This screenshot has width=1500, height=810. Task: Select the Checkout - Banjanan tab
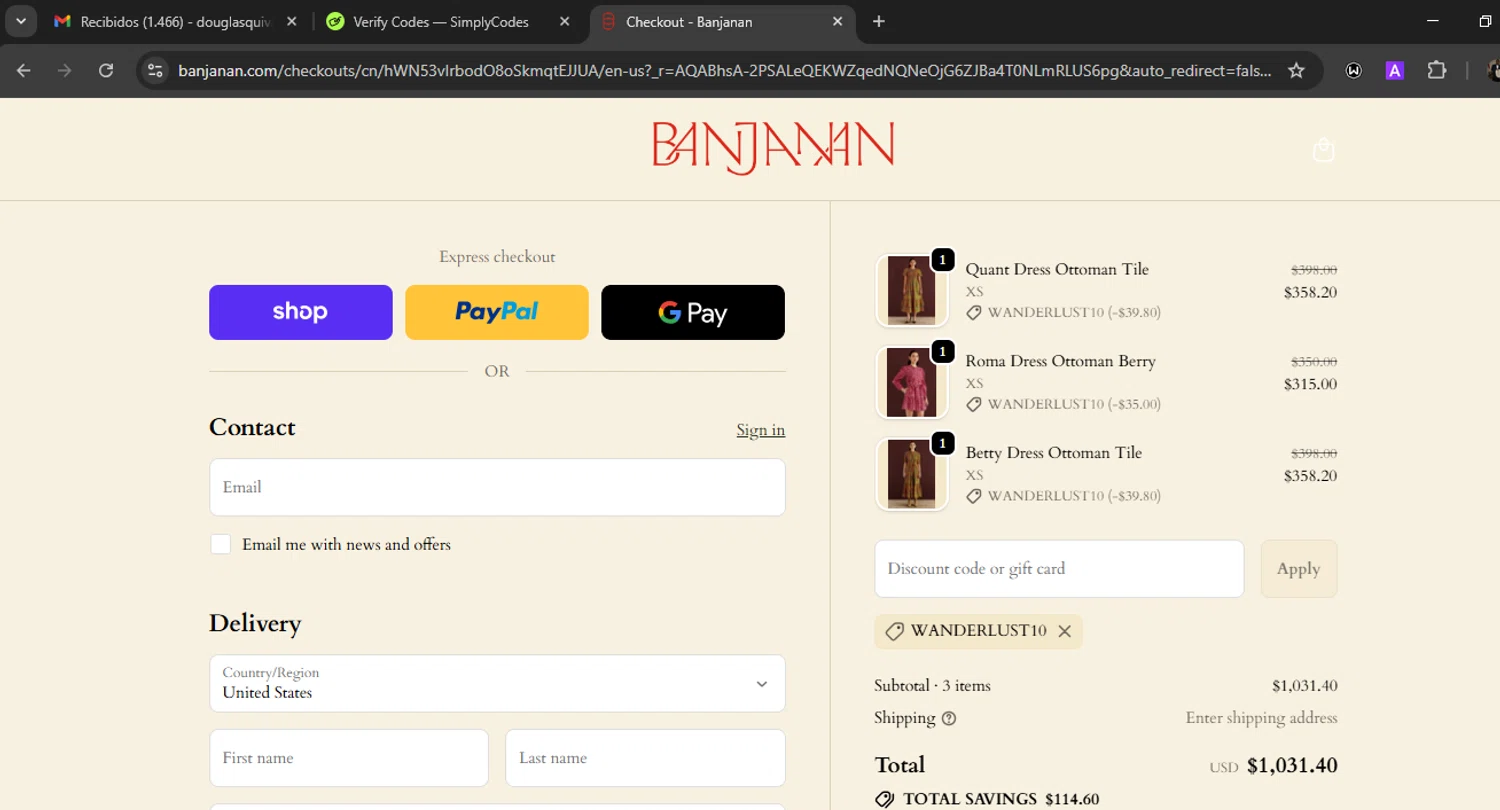tap(720, 22)
